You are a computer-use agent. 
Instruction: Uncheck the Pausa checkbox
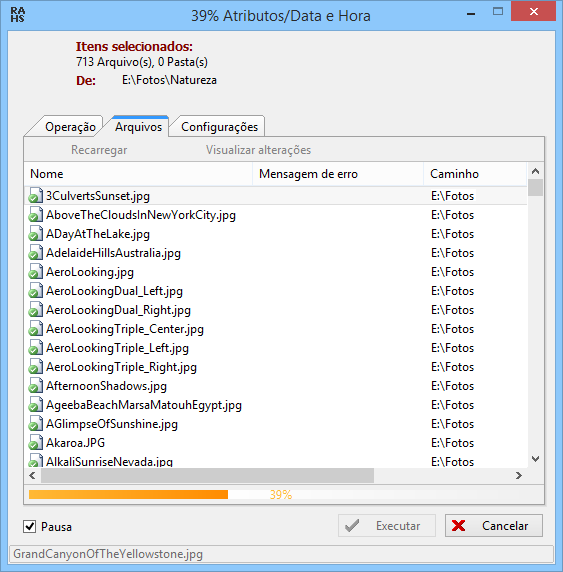(30, 526)
